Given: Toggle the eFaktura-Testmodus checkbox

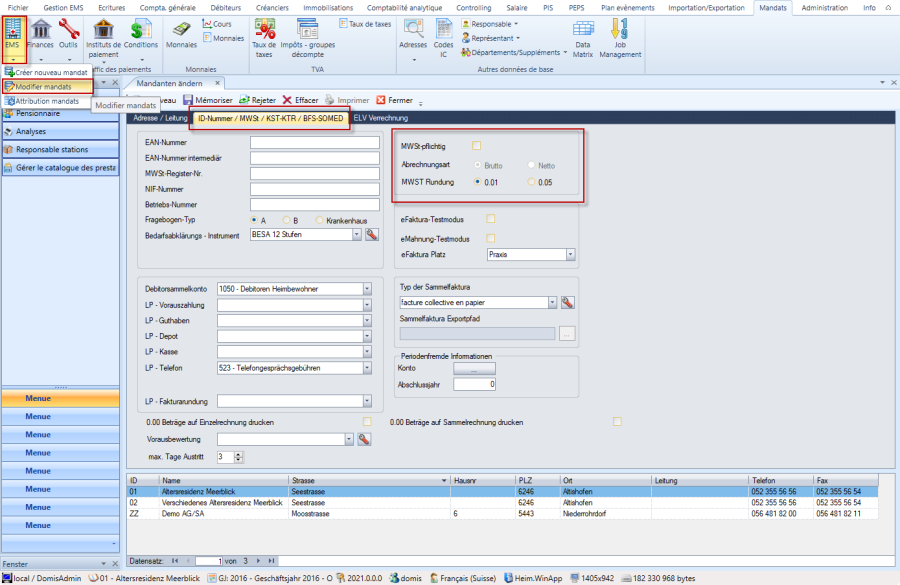Looking at the screenshot, I should pyautogui.click(x=490, y=218).
